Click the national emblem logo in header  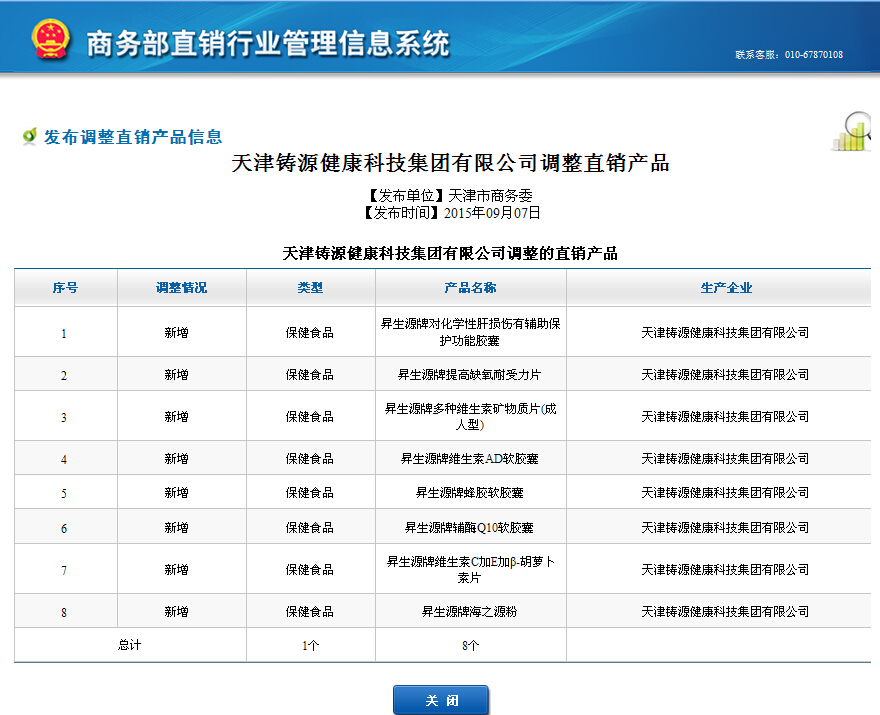(x=49, y=38)
